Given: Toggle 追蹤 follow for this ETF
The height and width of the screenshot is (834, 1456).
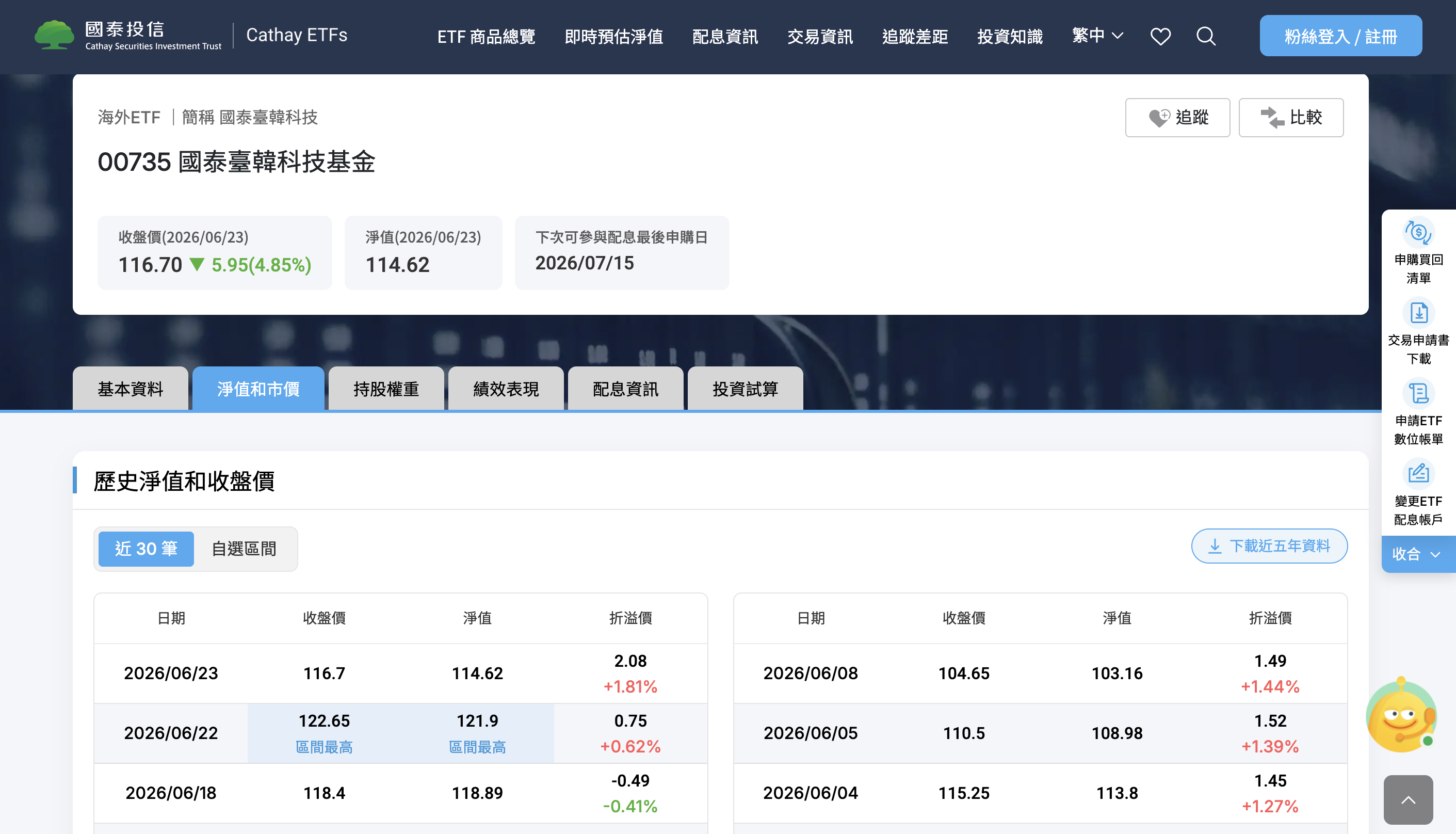Looking at the screenshot, I should click(x=1177, y=118).
